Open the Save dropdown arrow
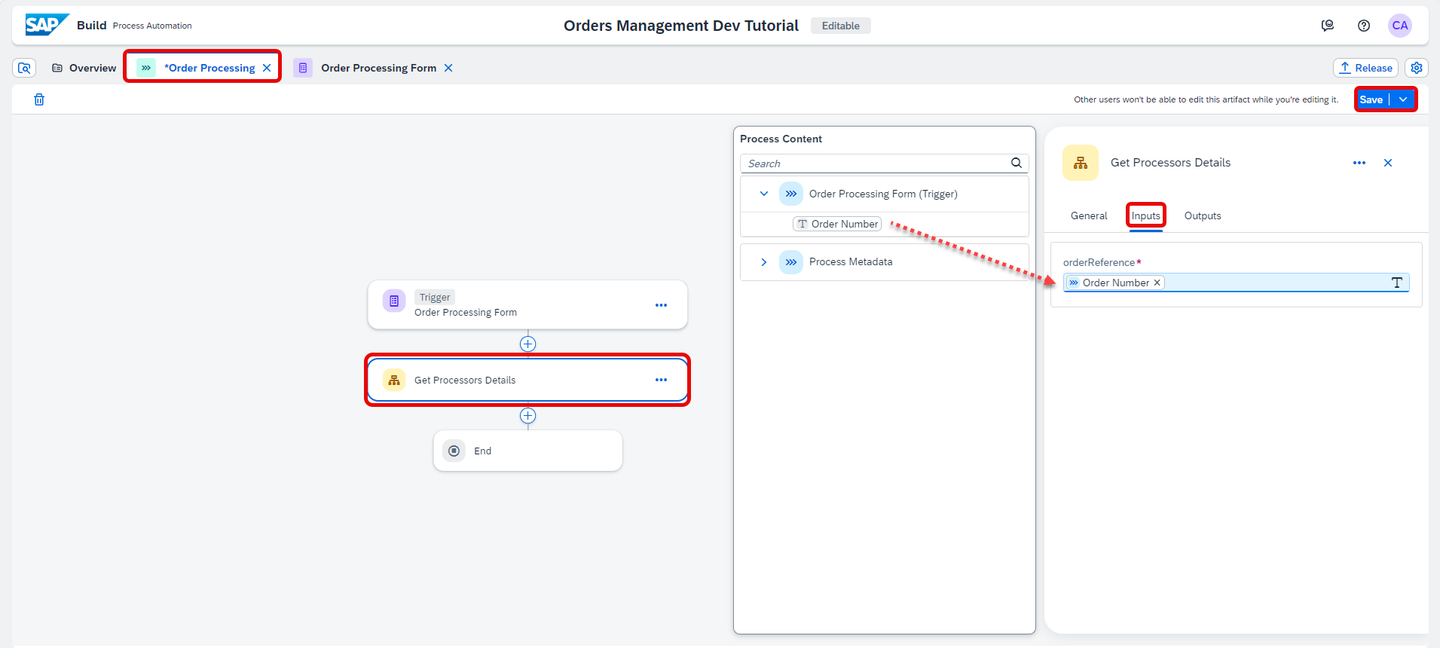Image resolution: width=1440 pixels, height=648 pixels. click(x=1403, y=99)
